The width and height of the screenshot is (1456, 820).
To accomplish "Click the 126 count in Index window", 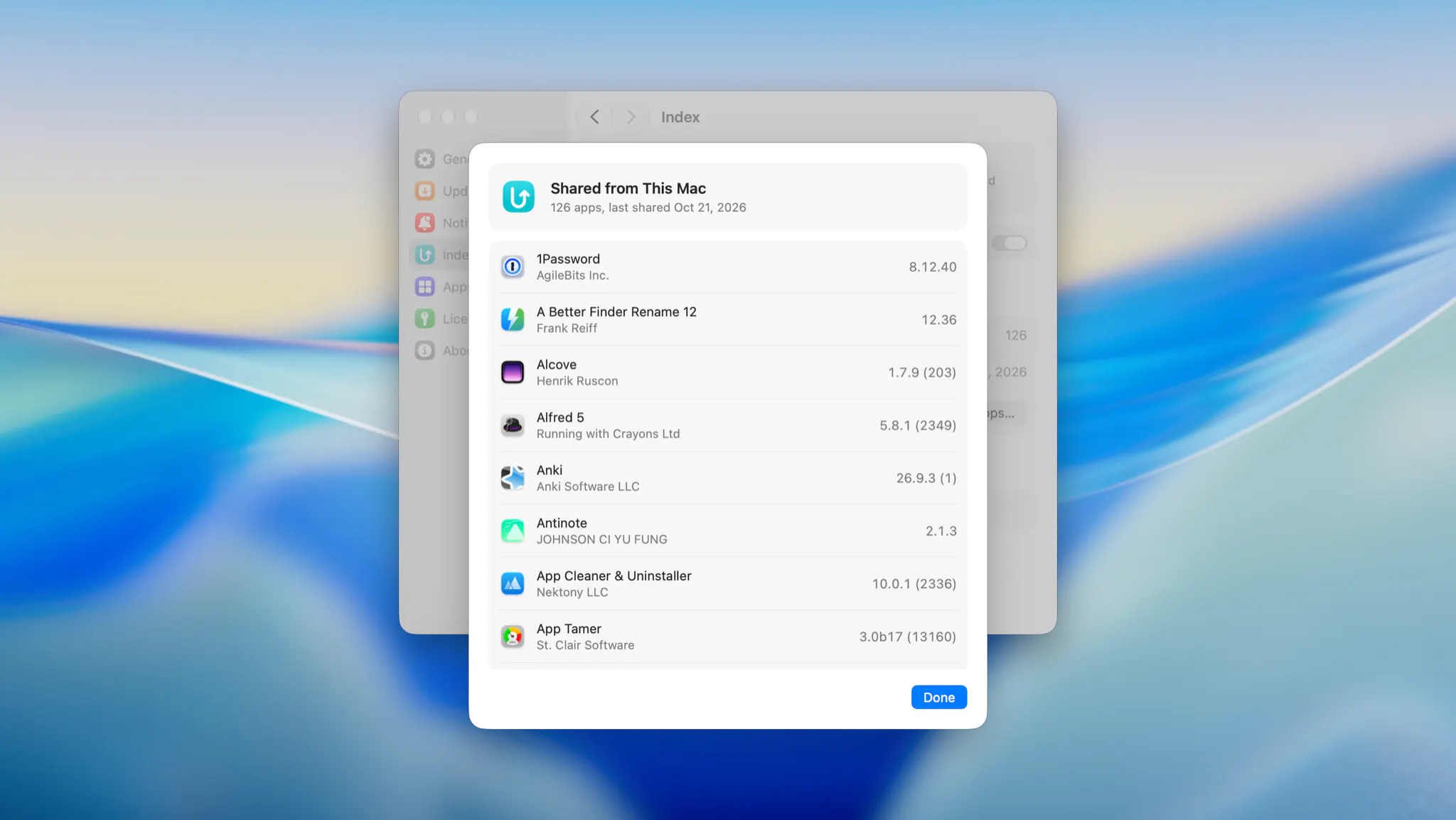I will (x=1015, y=335).
